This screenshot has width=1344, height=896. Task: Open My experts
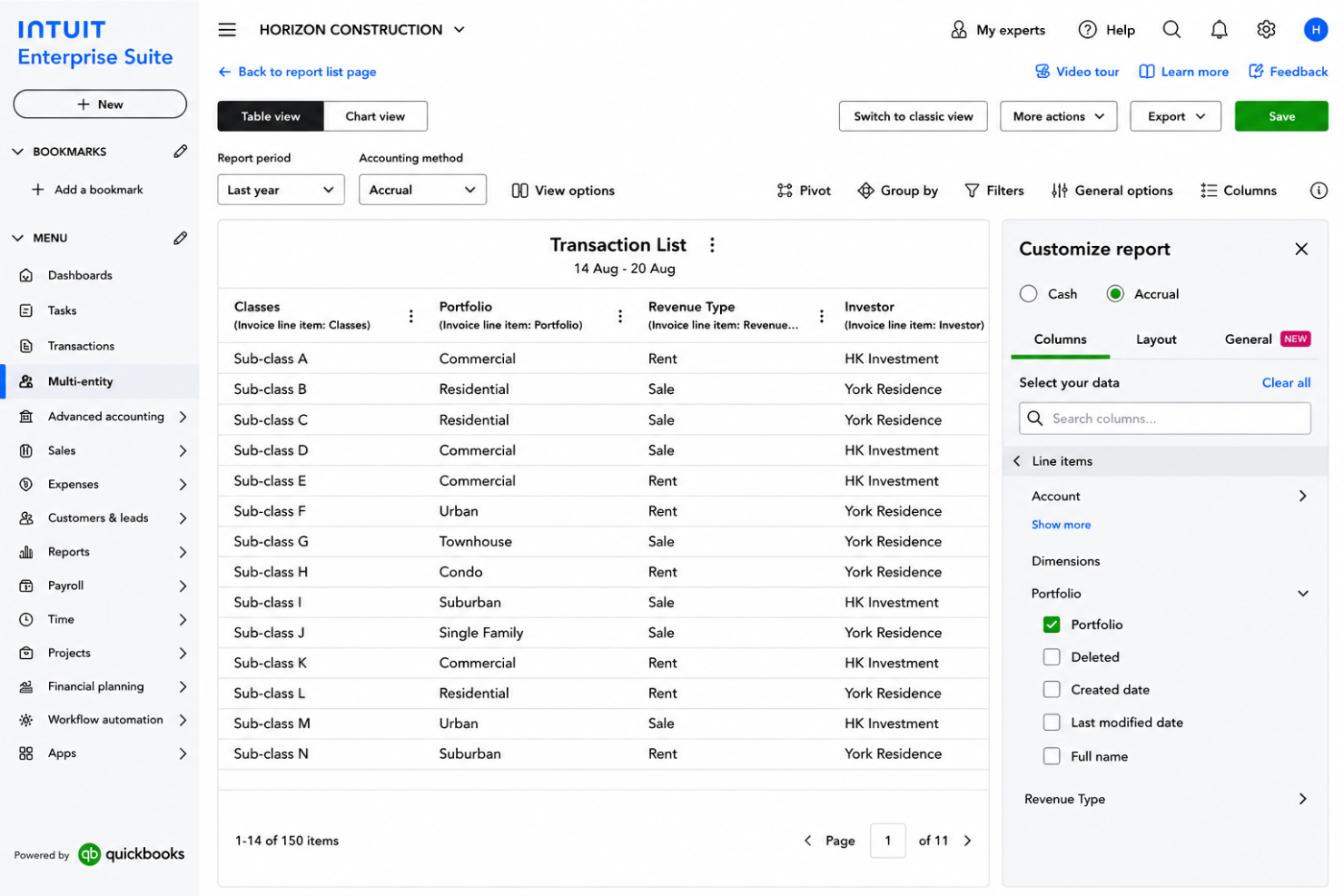[x=998, y=30]
